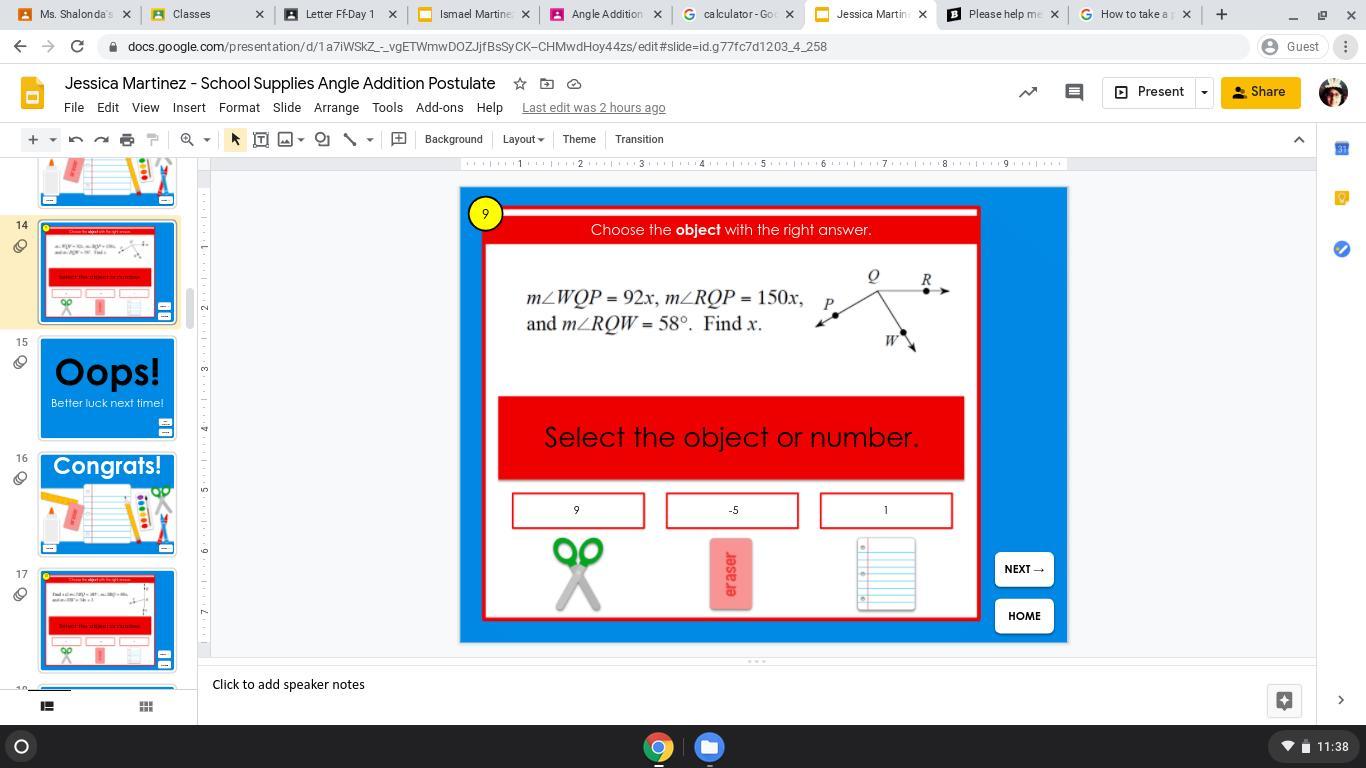Select the scissors object on the slide

(x=578, y=574)
